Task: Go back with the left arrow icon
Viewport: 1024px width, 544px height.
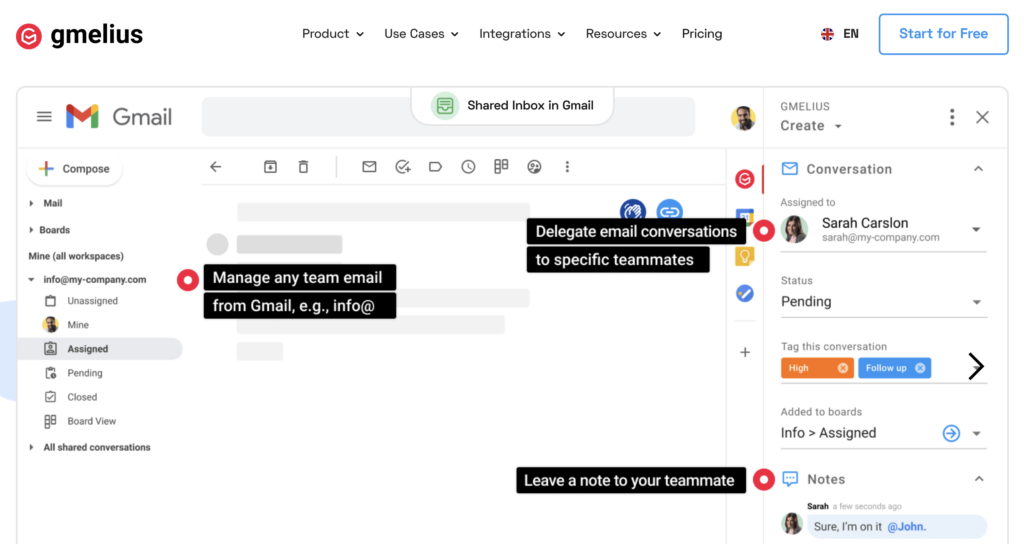Action: (216, 167)
